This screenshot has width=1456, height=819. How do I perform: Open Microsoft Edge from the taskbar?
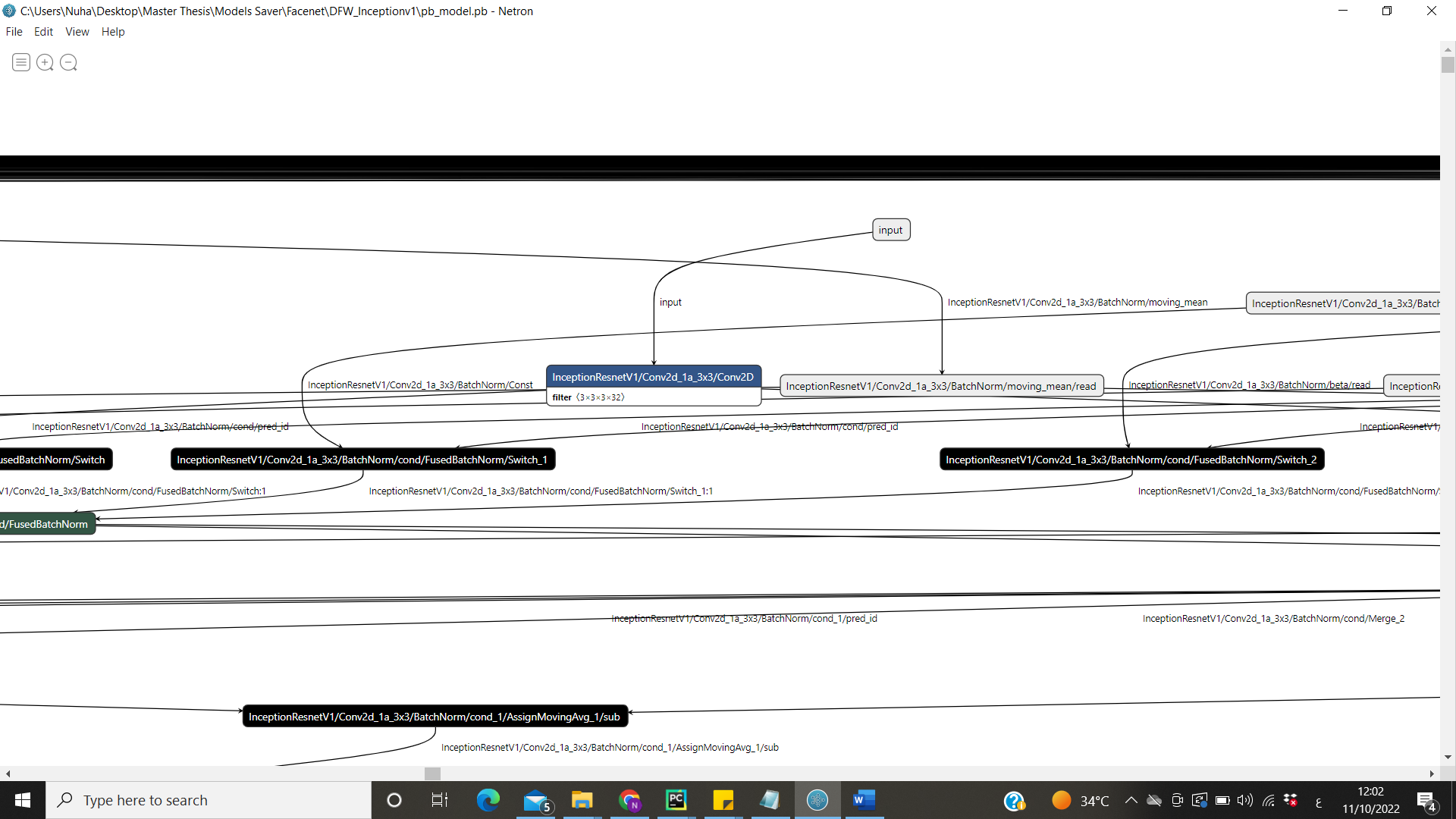point(488,800)
